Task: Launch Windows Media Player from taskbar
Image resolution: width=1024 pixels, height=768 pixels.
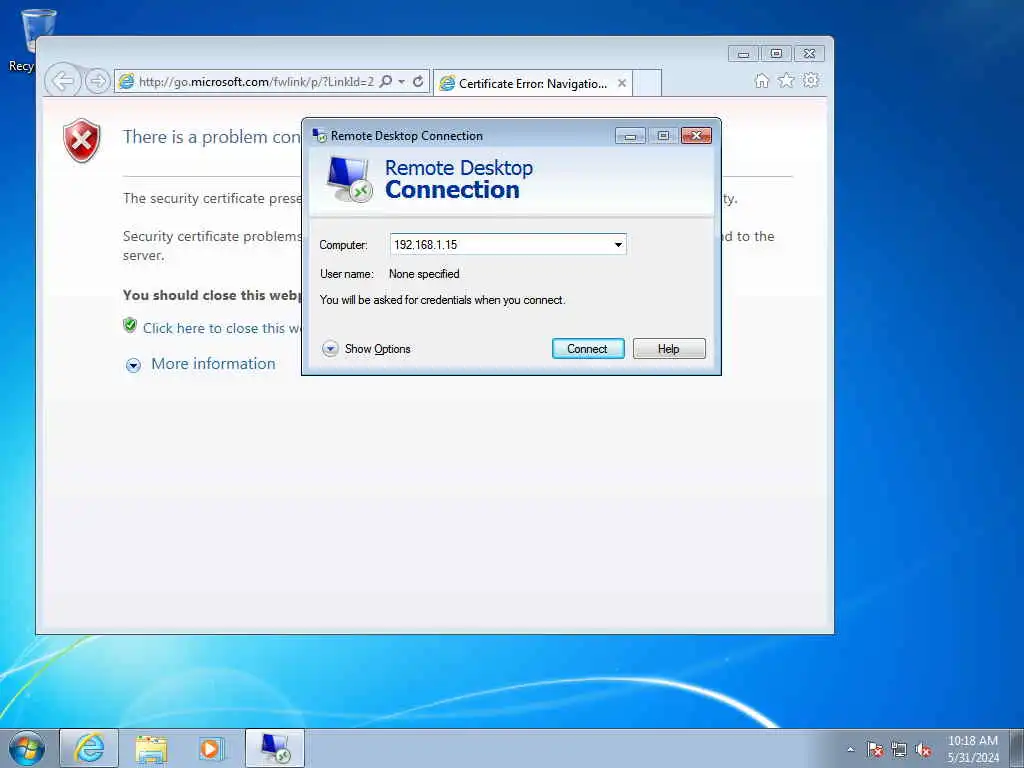Action: [212, 749]
